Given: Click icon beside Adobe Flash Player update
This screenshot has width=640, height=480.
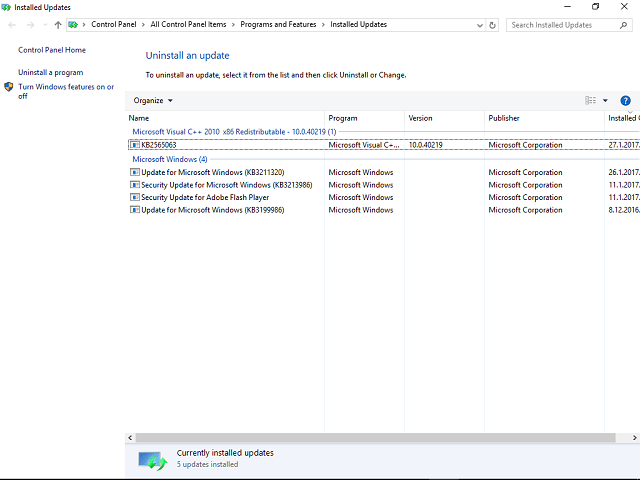Looking at the screenshot, I should click(x=134, y=197).
